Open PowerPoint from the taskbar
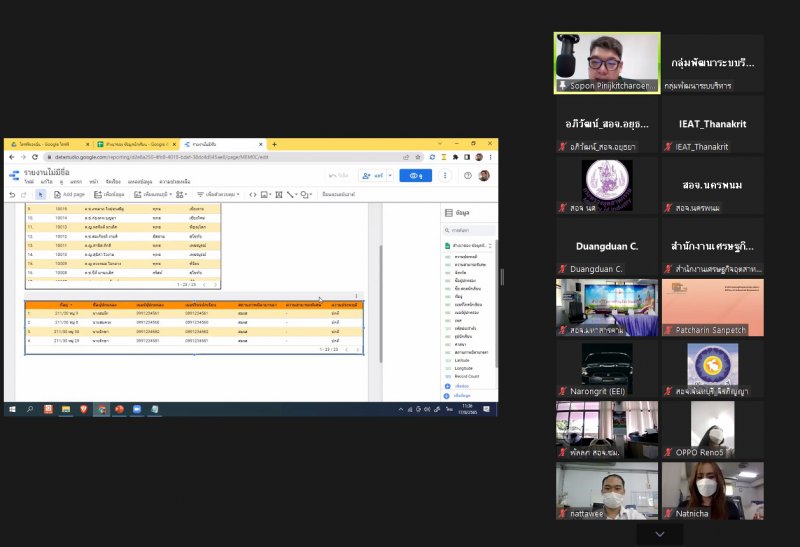The width and height of the screenshot is (800, 547). tap(119, 409)
